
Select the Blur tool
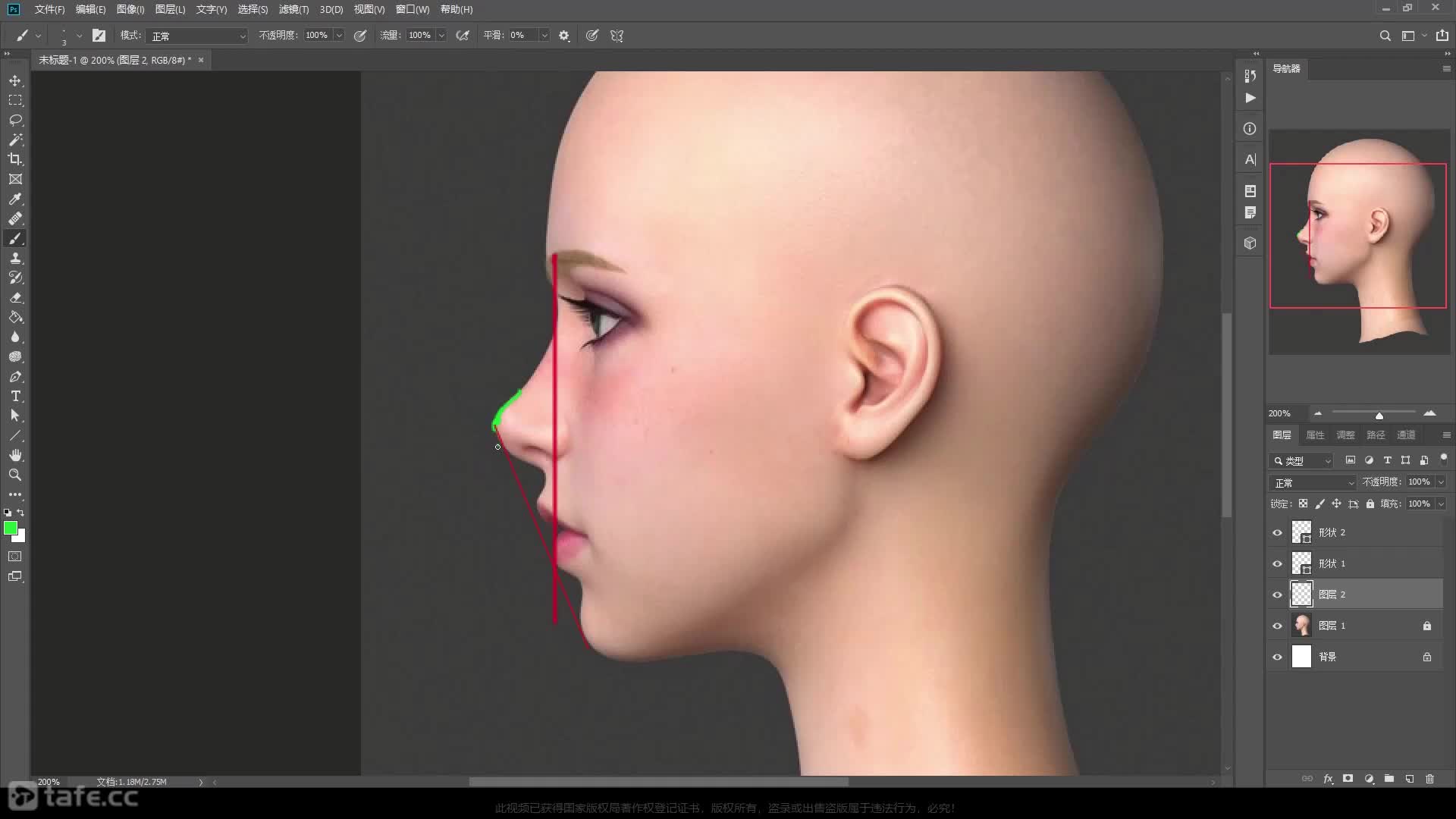(x=15, y=337)
